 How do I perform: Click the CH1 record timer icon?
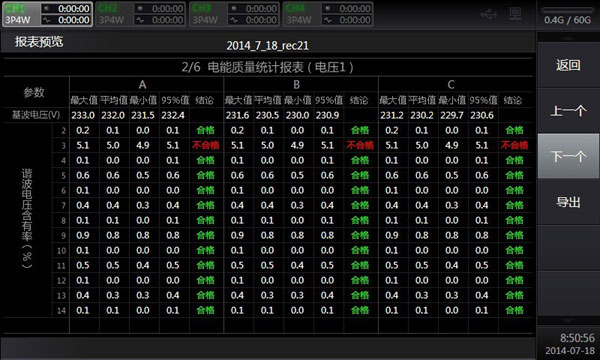click(x=47, y=8)
